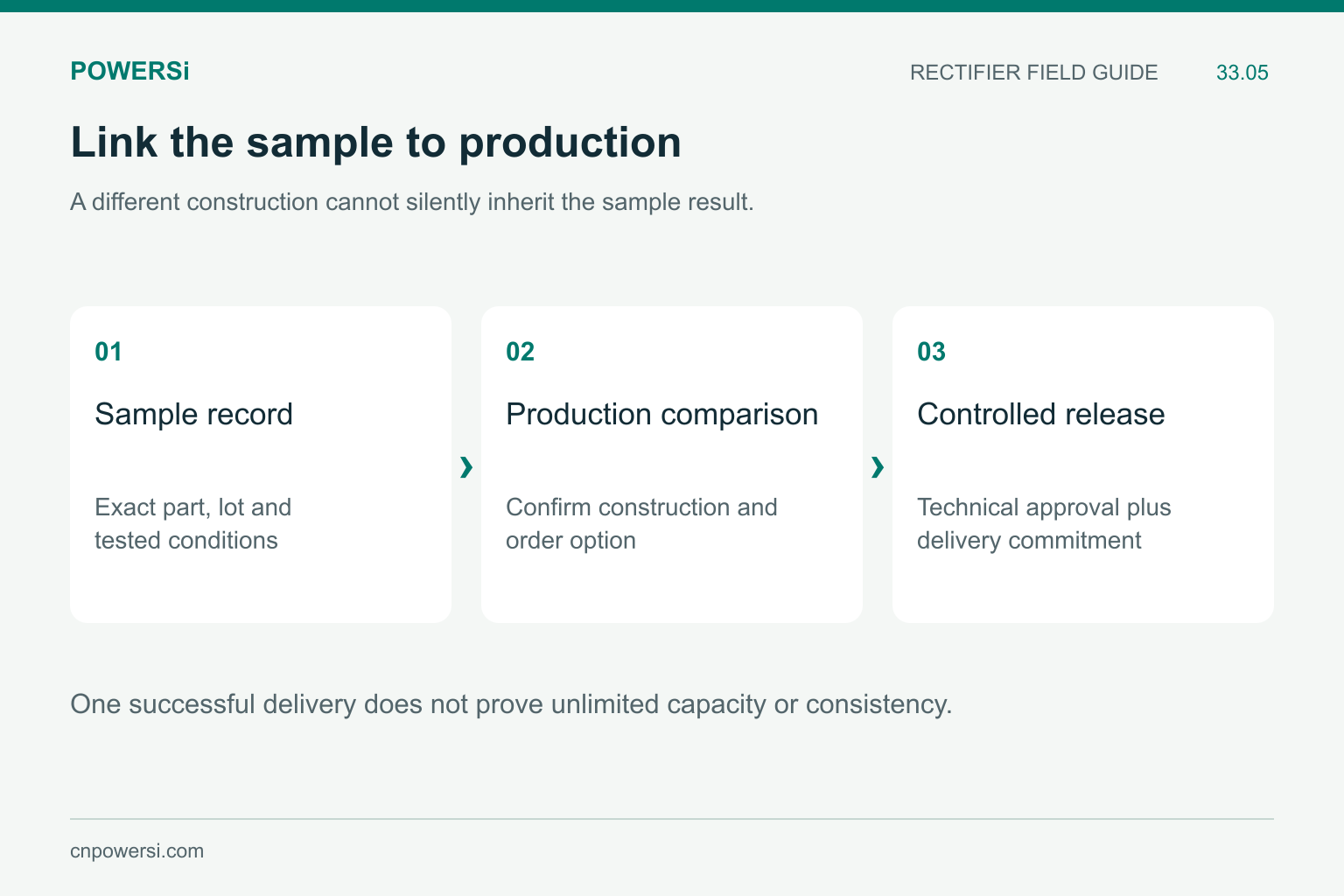Click step number 03
Image resolution: width=1344 pixels, height=896 pixels.
(931, 352)
